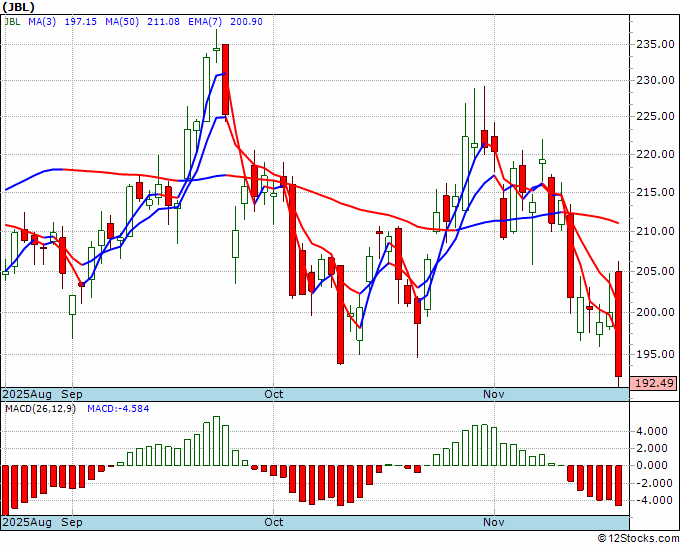Click the 225.00 price axis label
Image resolution: width=680 pixels, height=546 pixels.
tap(655, 116)
